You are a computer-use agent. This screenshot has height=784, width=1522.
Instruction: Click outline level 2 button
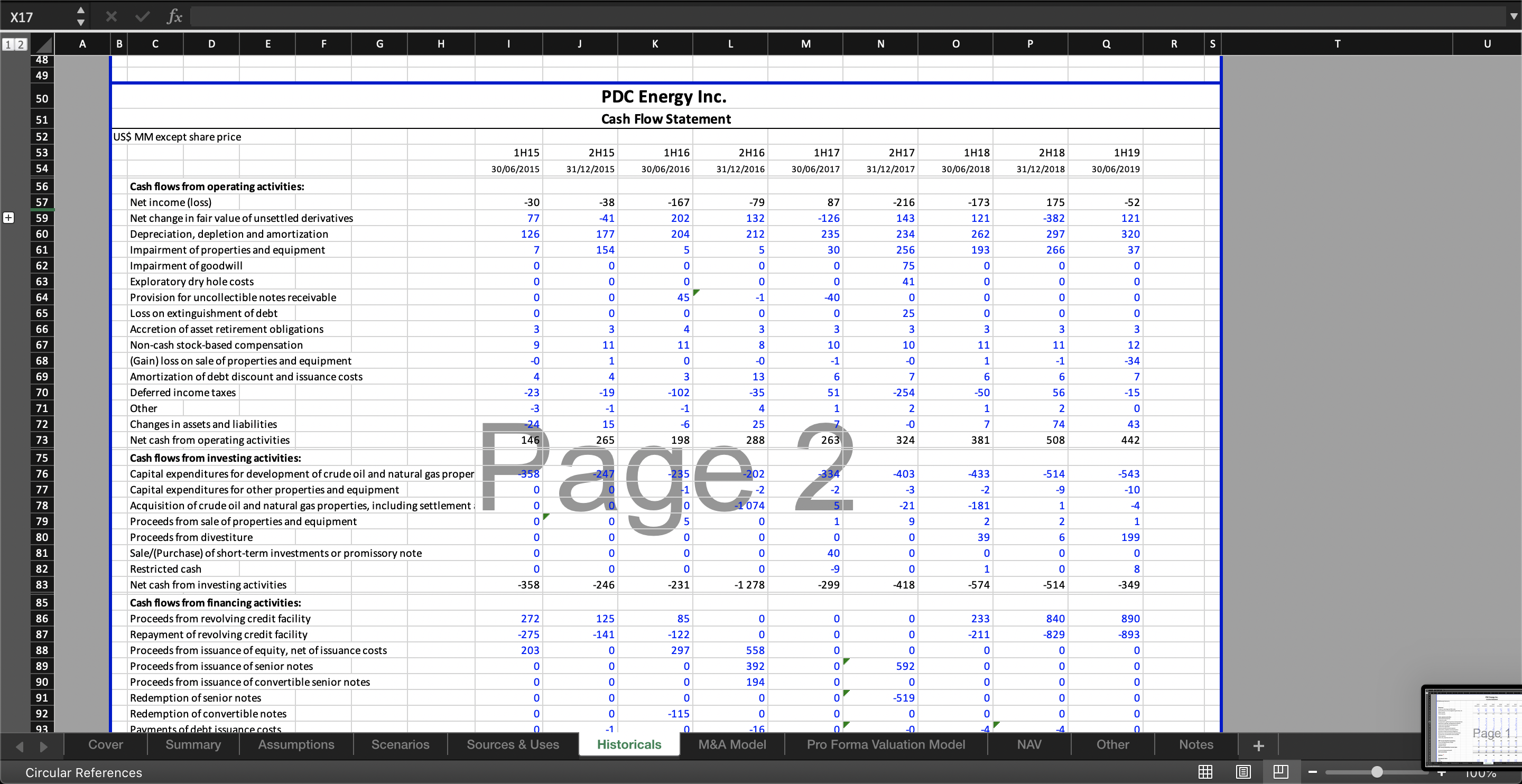(20, 44)
